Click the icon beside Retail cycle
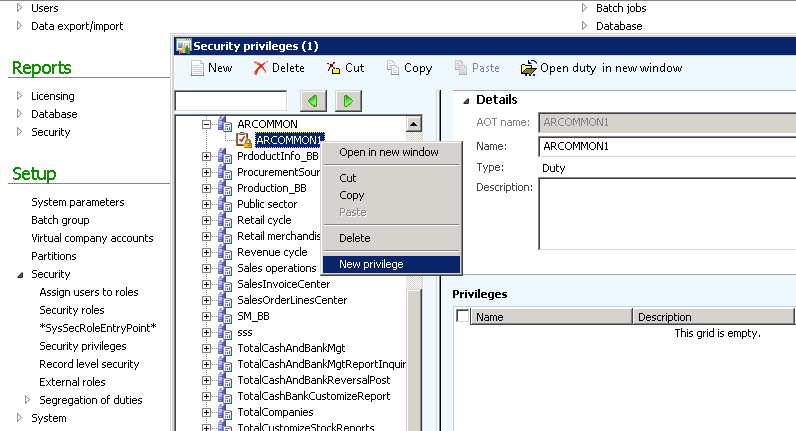 tap(225, 220)
